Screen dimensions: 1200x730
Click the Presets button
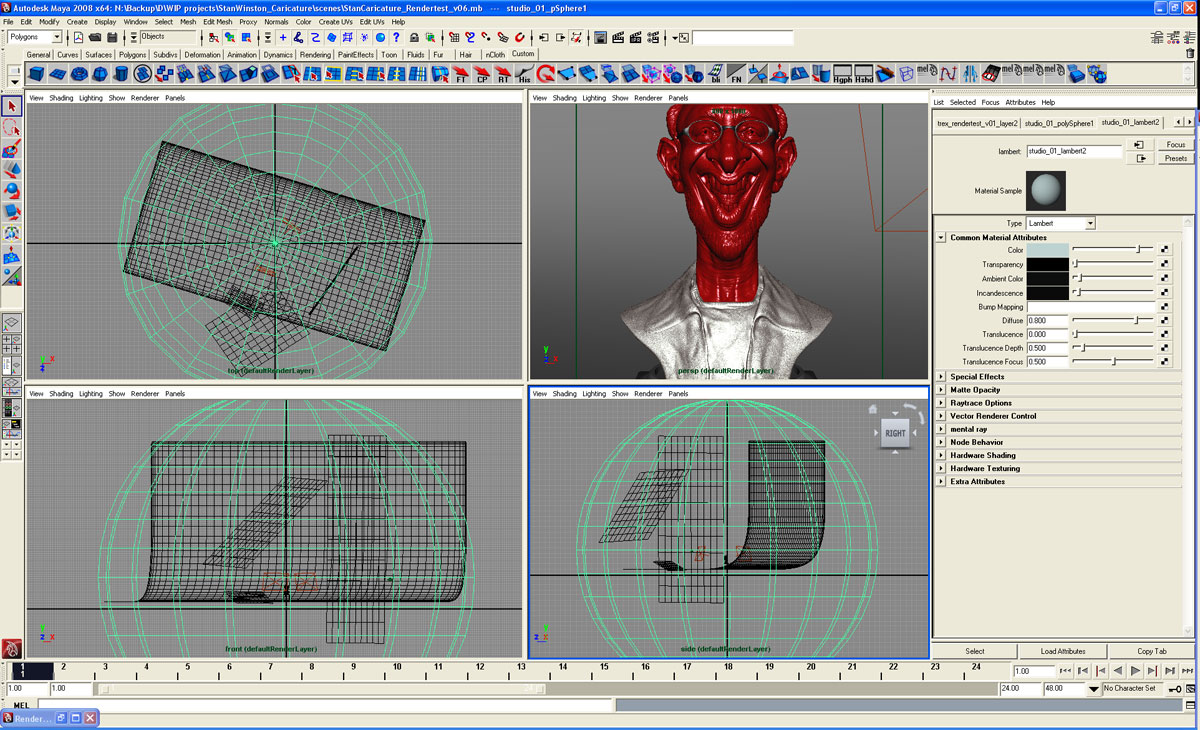click(1175, 158)
